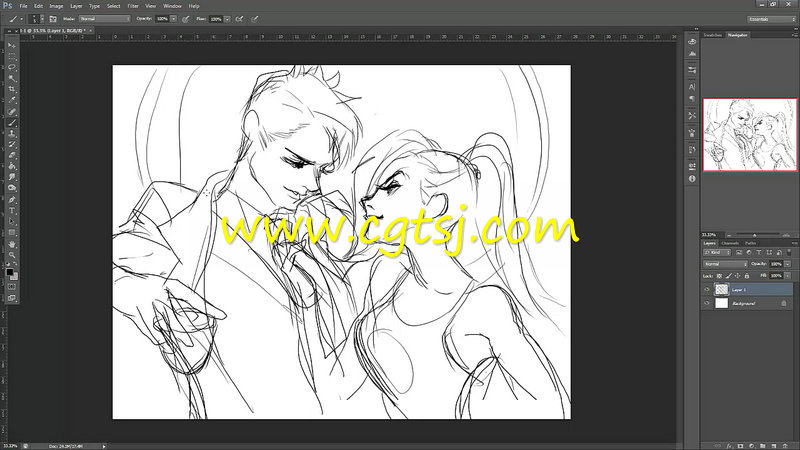Click the foreground color swatch

coord(10,272)
